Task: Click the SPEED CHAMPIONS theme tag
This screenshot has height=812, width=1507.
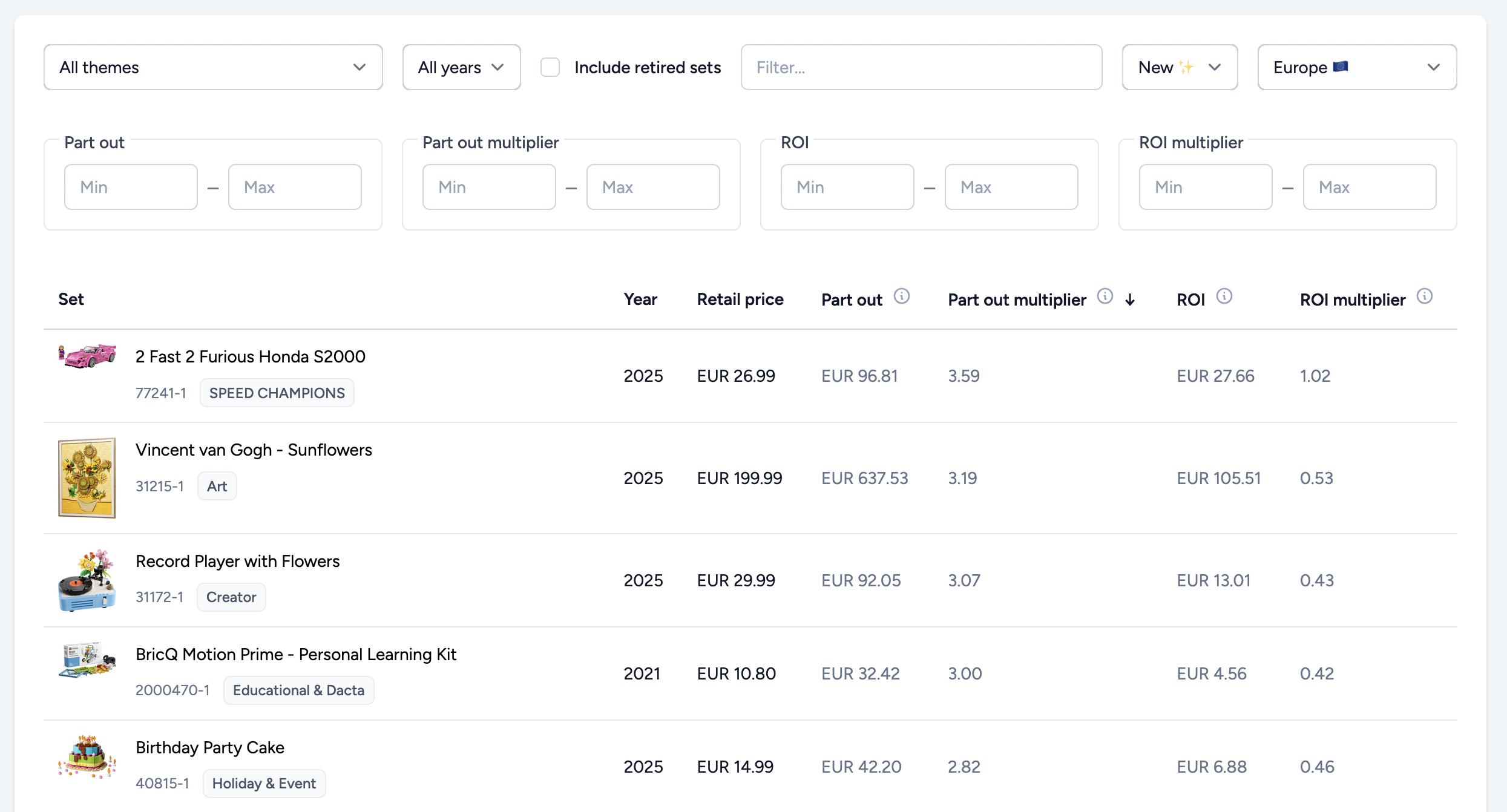Action: click(277, 393)
